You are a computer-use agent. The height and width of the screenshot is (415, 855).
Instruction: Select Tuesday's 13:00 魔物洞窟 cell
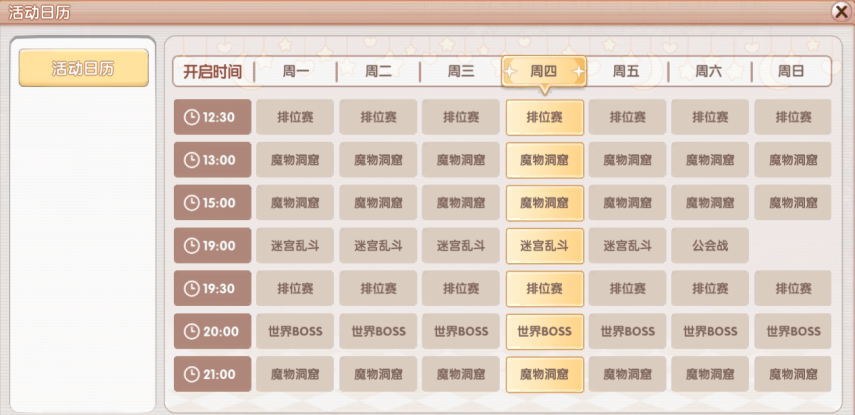378,160
